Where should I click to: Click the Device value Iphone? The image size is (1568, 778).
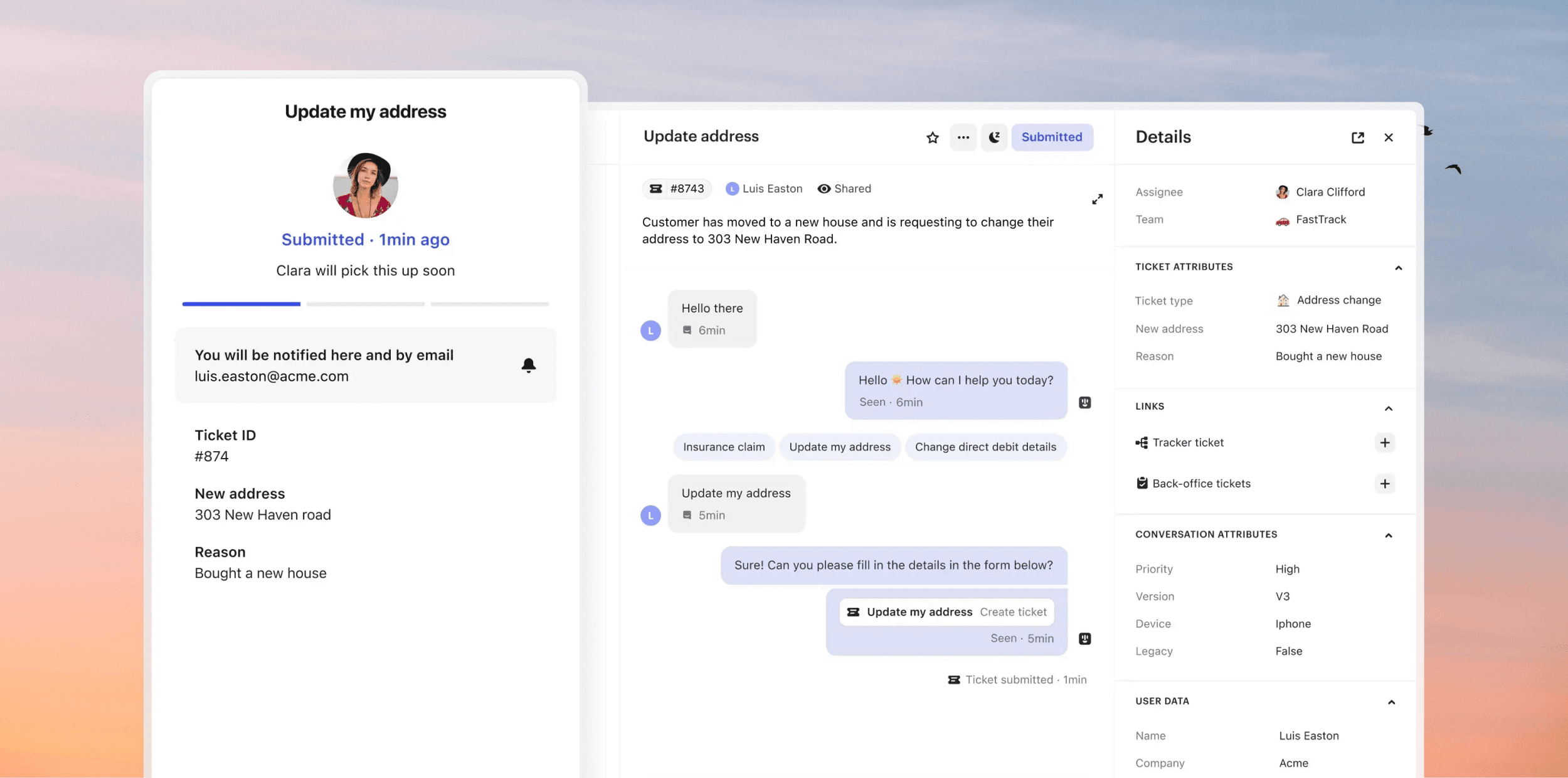(1293, 624)
